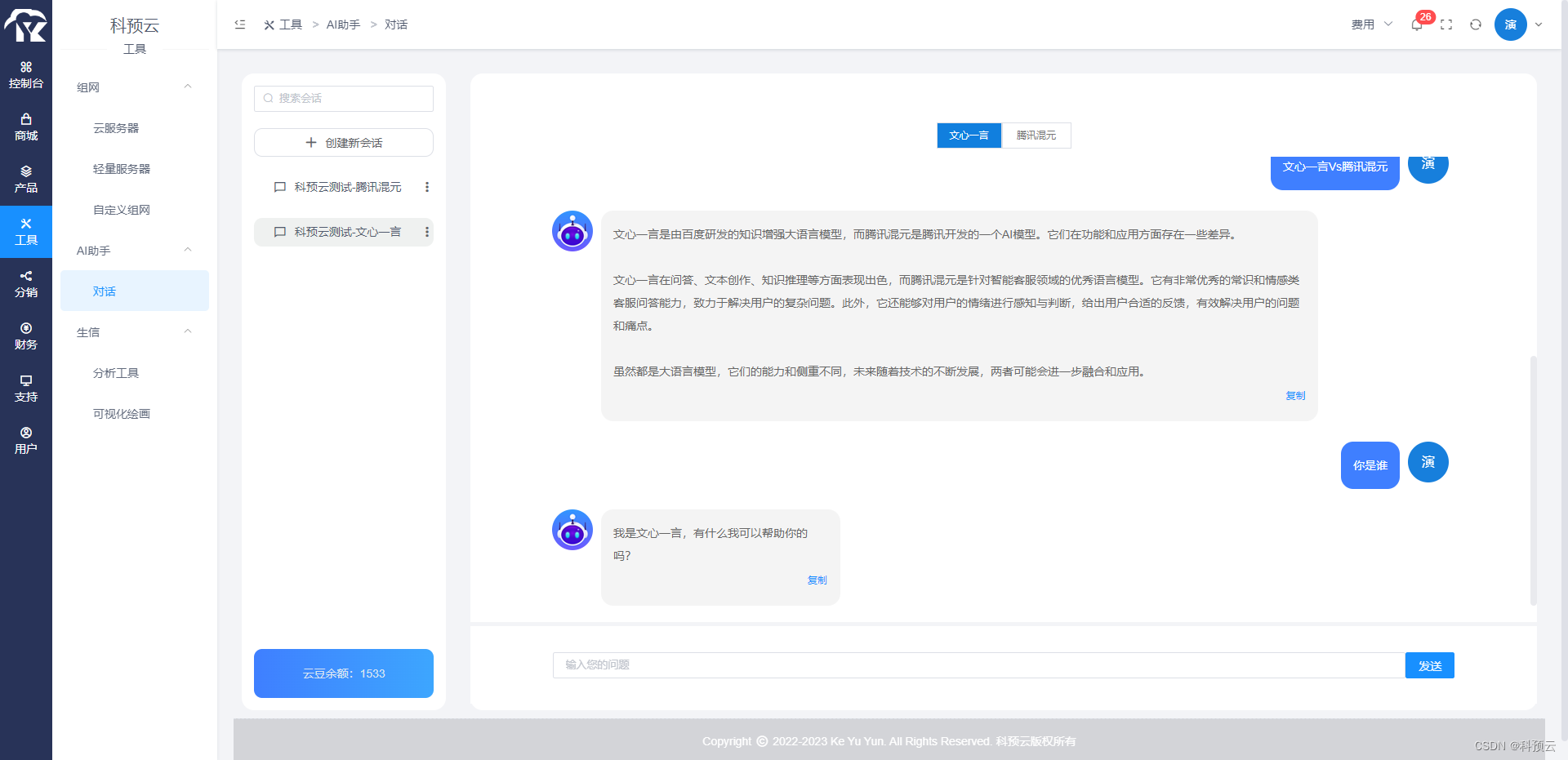Click 云豆余额: 1533 balance button
Screen dimensions: 1568x760
pyautogui.click(x=344, y=673)
